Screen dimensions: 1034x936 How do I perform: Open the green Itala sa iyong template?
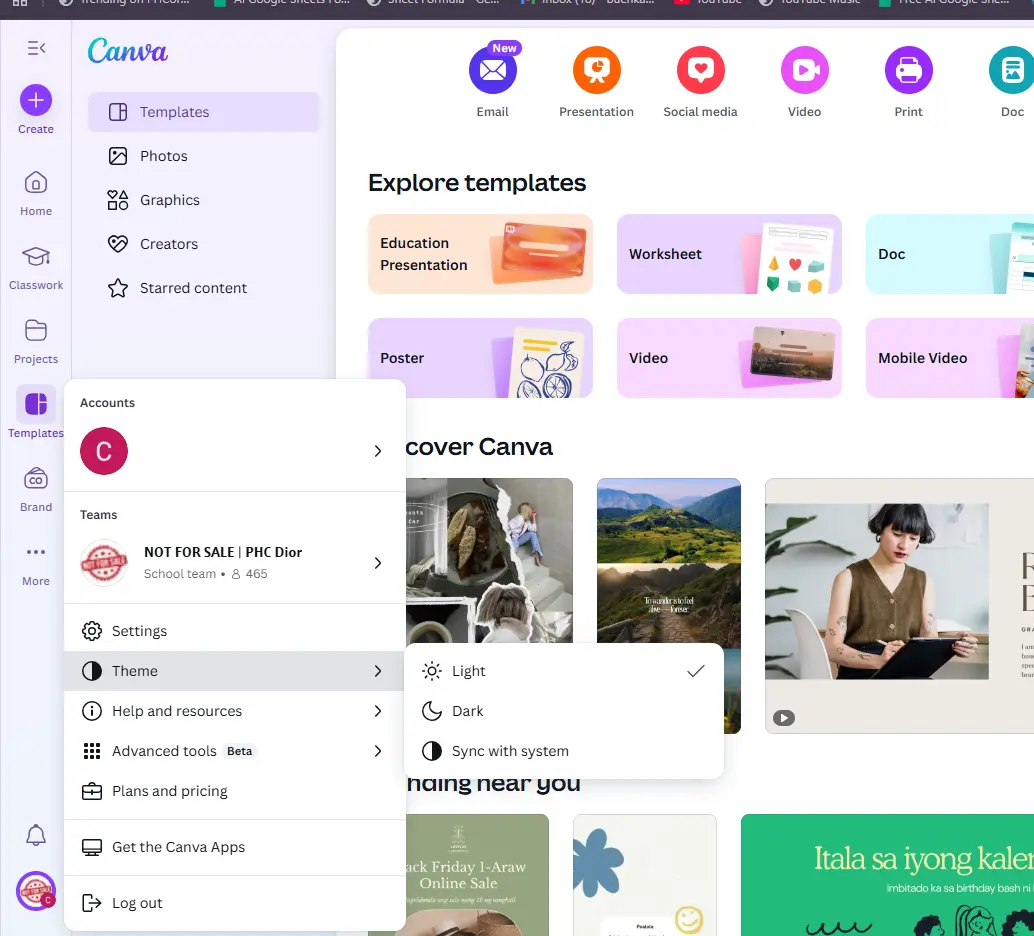(x=888, y=875)
